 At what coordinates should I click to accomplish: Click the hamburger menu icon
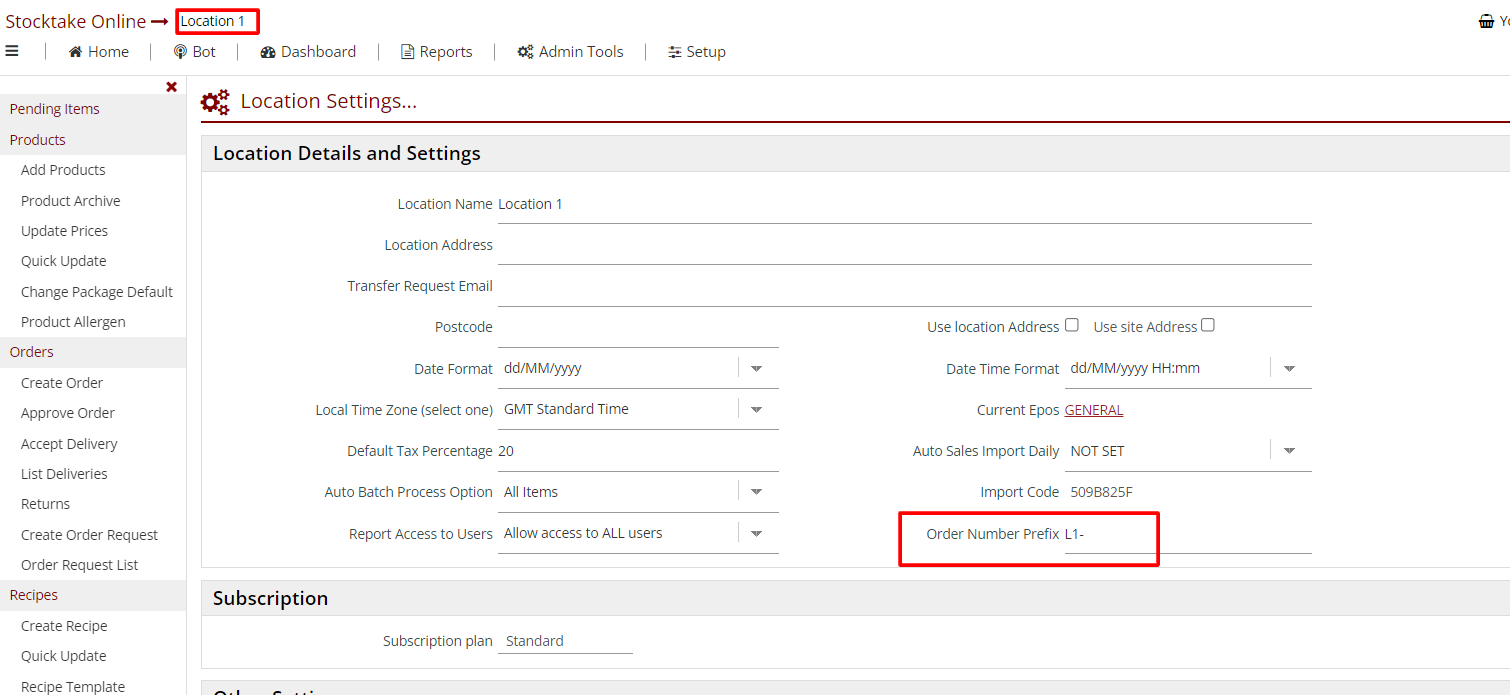click(12, 51)
